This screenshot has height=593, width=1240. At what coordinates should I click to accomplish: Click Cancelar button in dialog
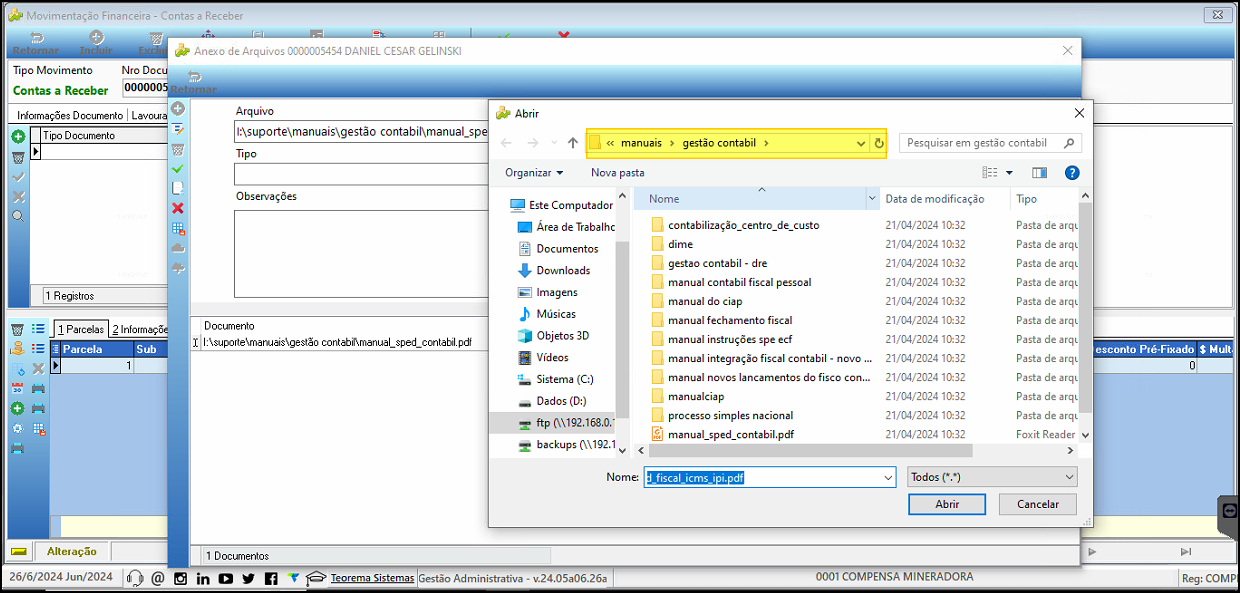click(x=1037, y=504)
